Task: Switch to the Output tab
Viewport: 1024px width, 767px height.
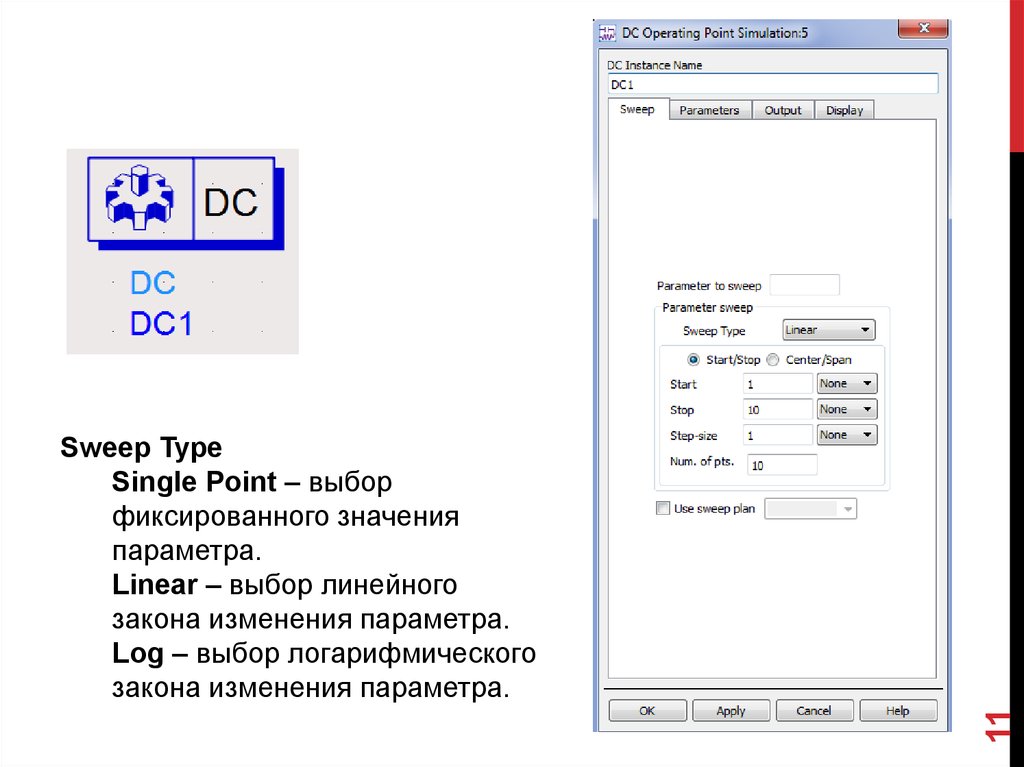Action: (x=783, y=110)
